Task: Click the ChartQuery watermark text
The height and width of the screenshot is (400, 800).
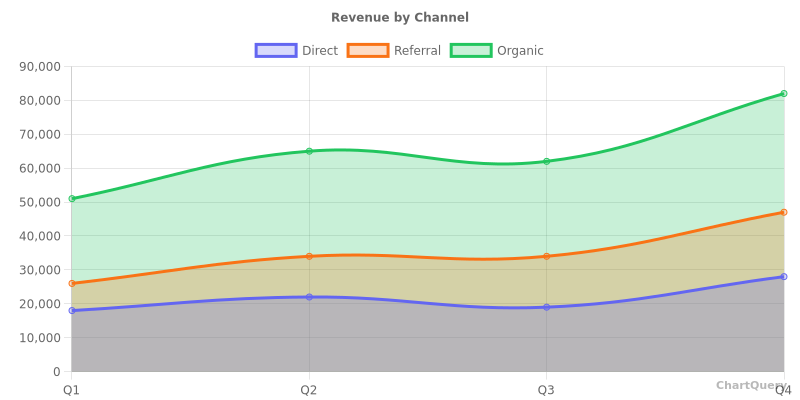Action: [x=750, y=385]
